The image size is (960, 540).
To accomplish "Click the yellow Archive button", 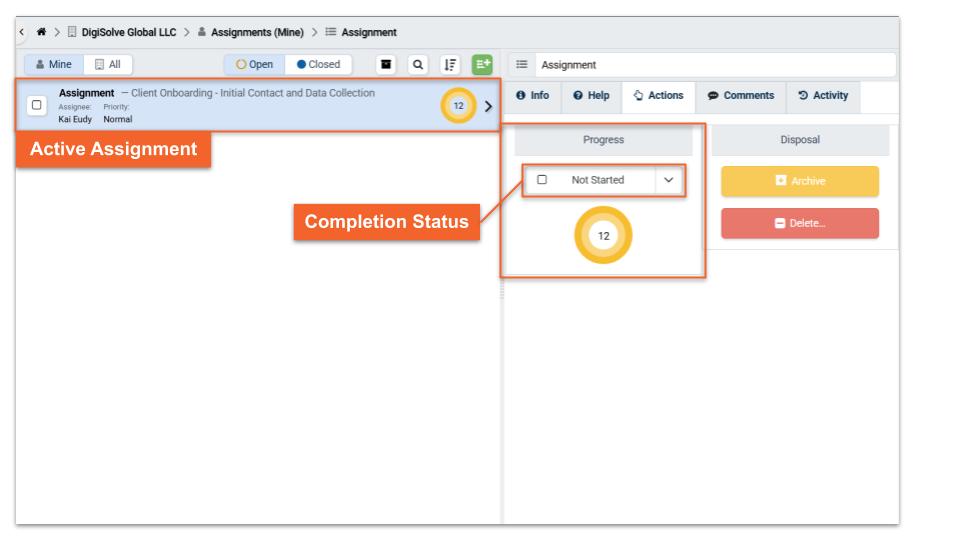I will click(799, 181).
